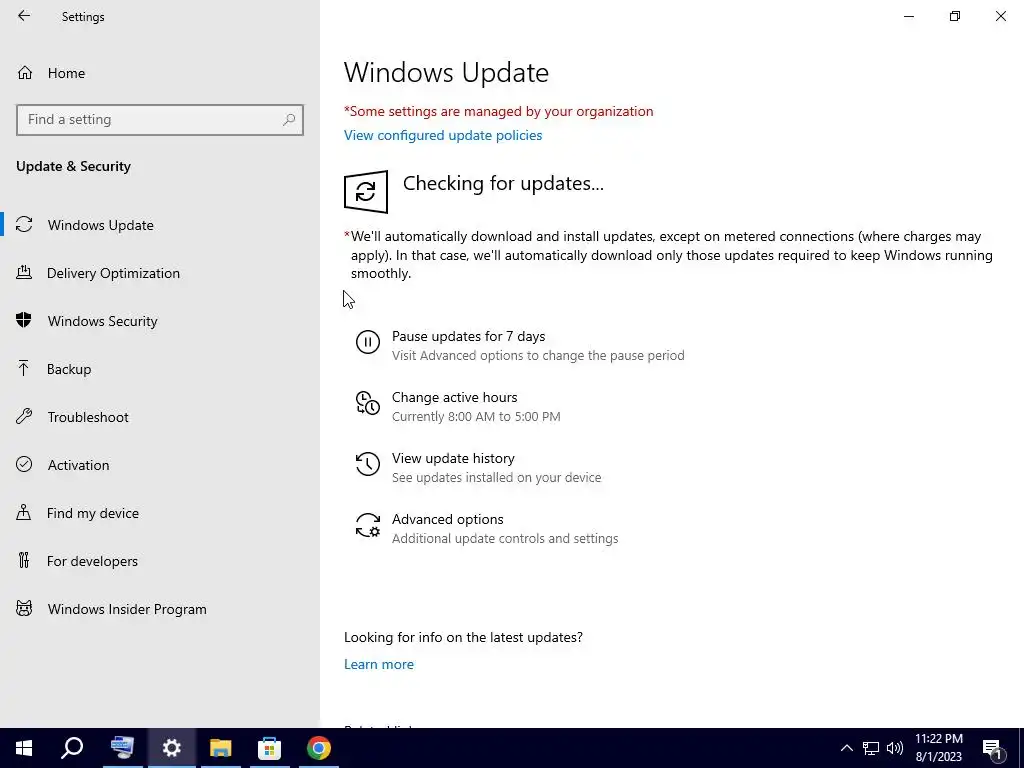
Task: Click the pause circle icon
Action: pos(368,342)
